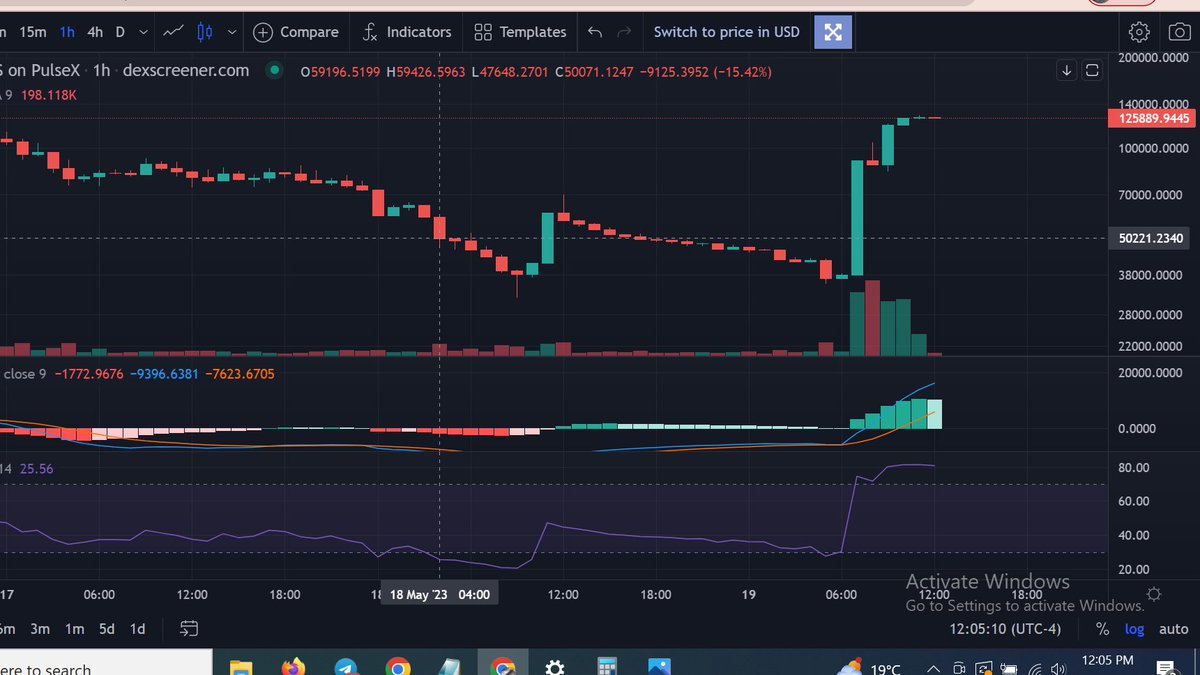Click the undo arrow
1200x675 pixels.
[592, 31]
